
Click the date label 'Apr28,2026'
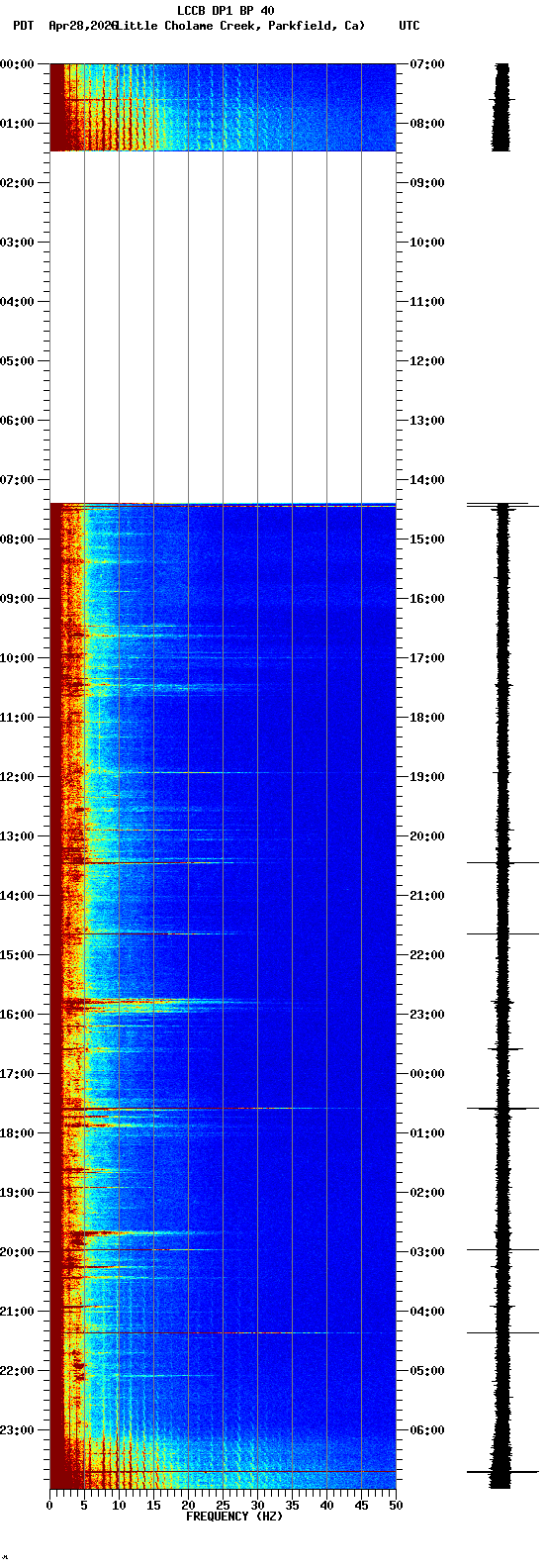[83, 26]
